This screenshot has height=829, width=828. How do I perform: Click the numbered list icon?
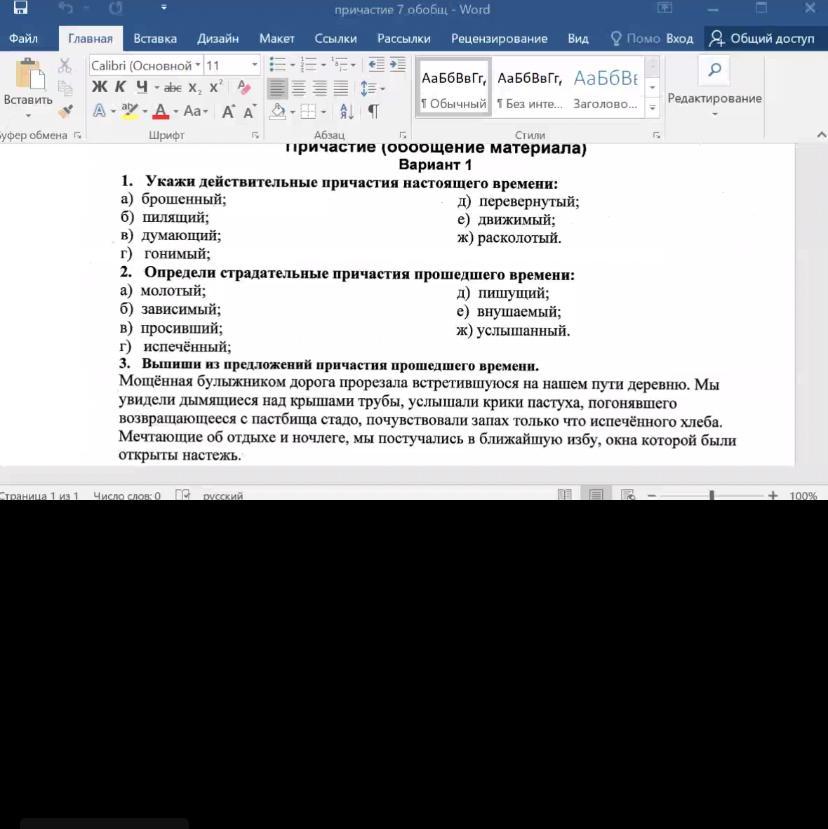[308, 65]
